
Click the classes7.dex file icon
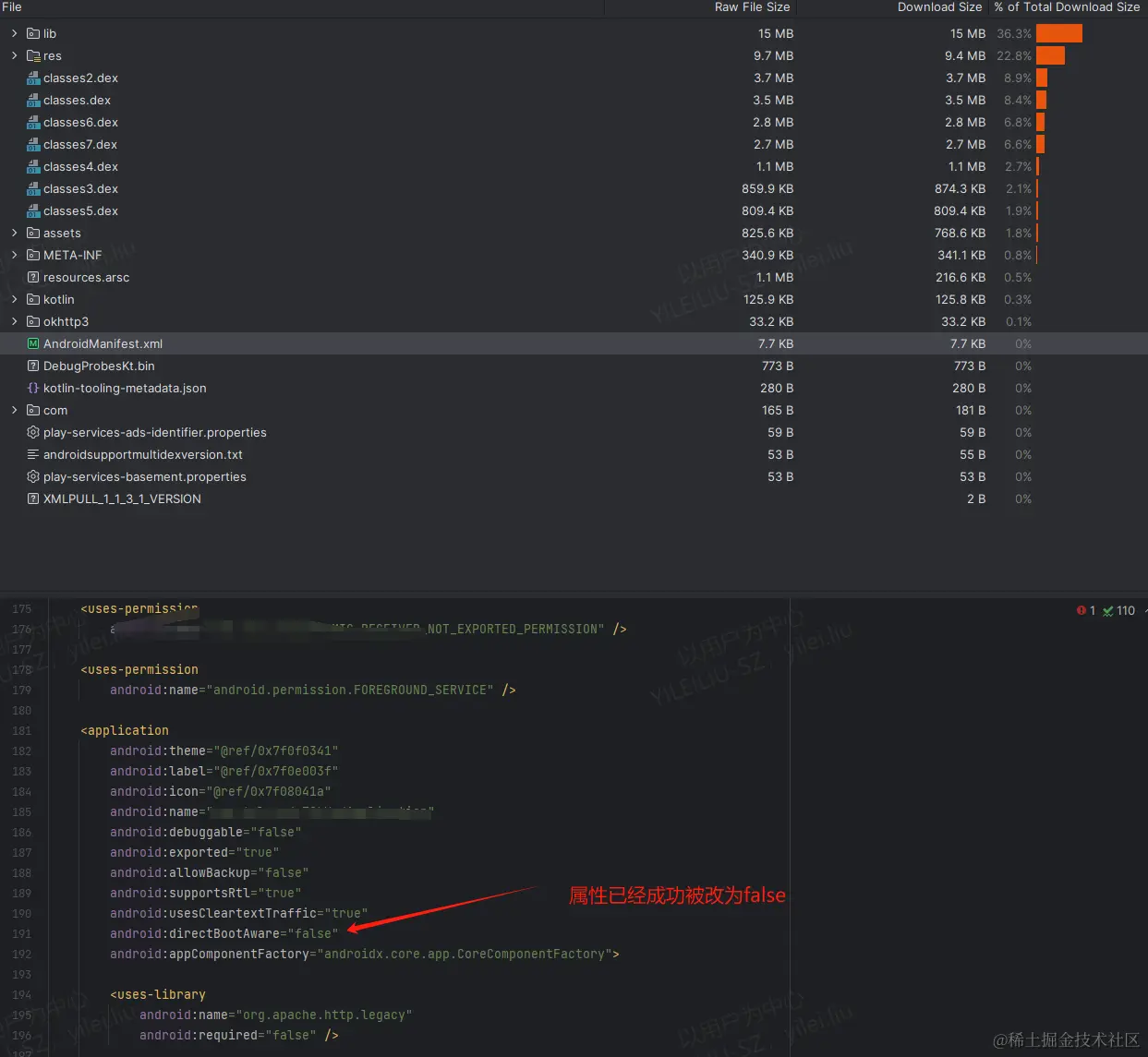coord(33,144)
